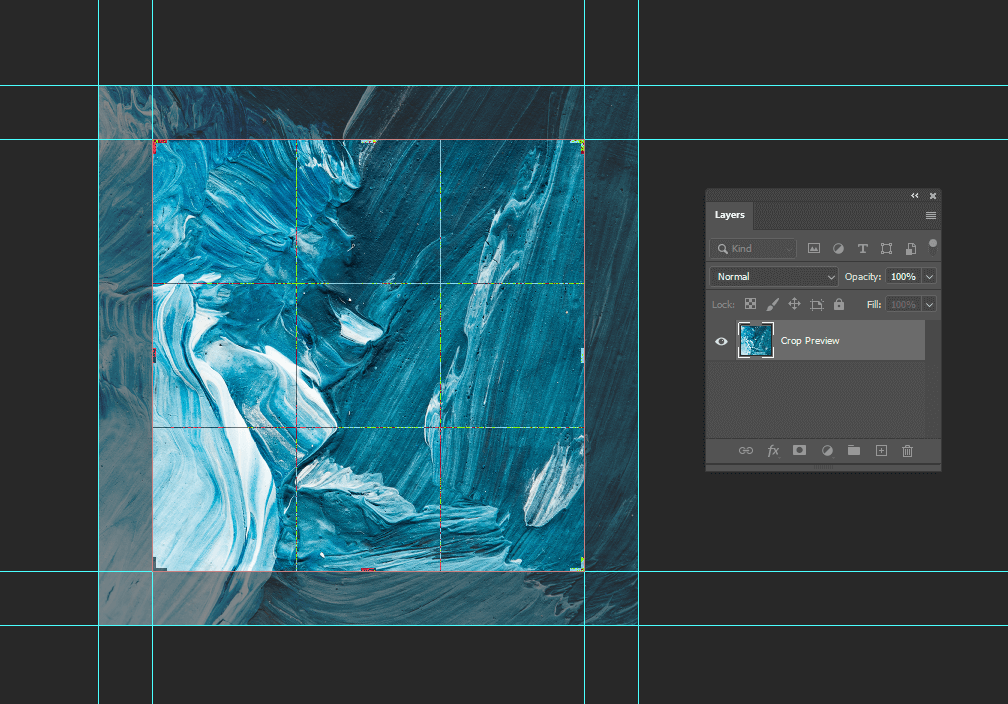The height and width of the screenshot is (704, 1008).
Task: Select the Crop Preview layer name
Action: coord(810,341)
